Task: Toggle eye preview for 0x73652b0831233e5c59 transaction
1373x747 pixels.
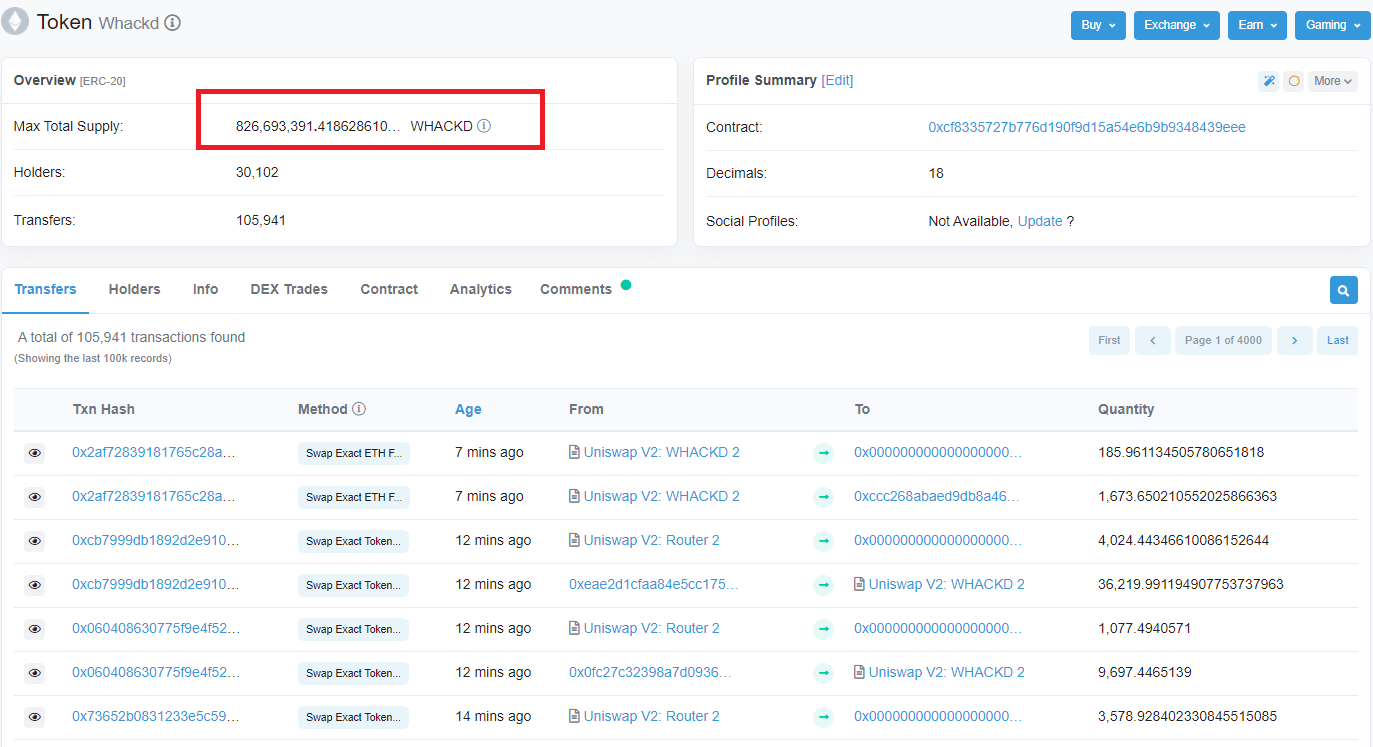Action: pyautogui.click(x=35, y=717)
